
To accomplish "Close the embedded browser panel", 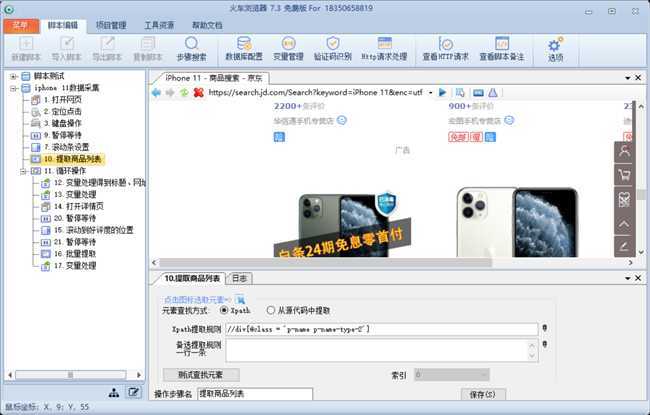I will point(638,78).
